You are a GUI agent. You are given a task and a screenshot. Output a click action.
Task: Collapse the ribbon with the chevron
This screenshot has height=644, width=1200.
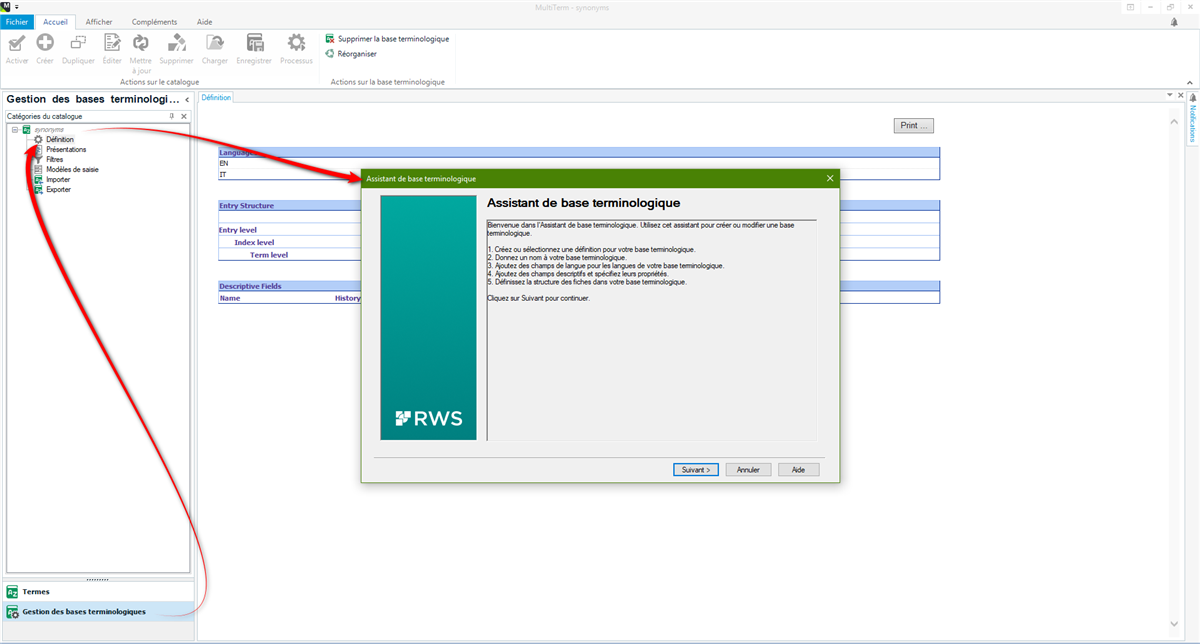[1190, 82]
